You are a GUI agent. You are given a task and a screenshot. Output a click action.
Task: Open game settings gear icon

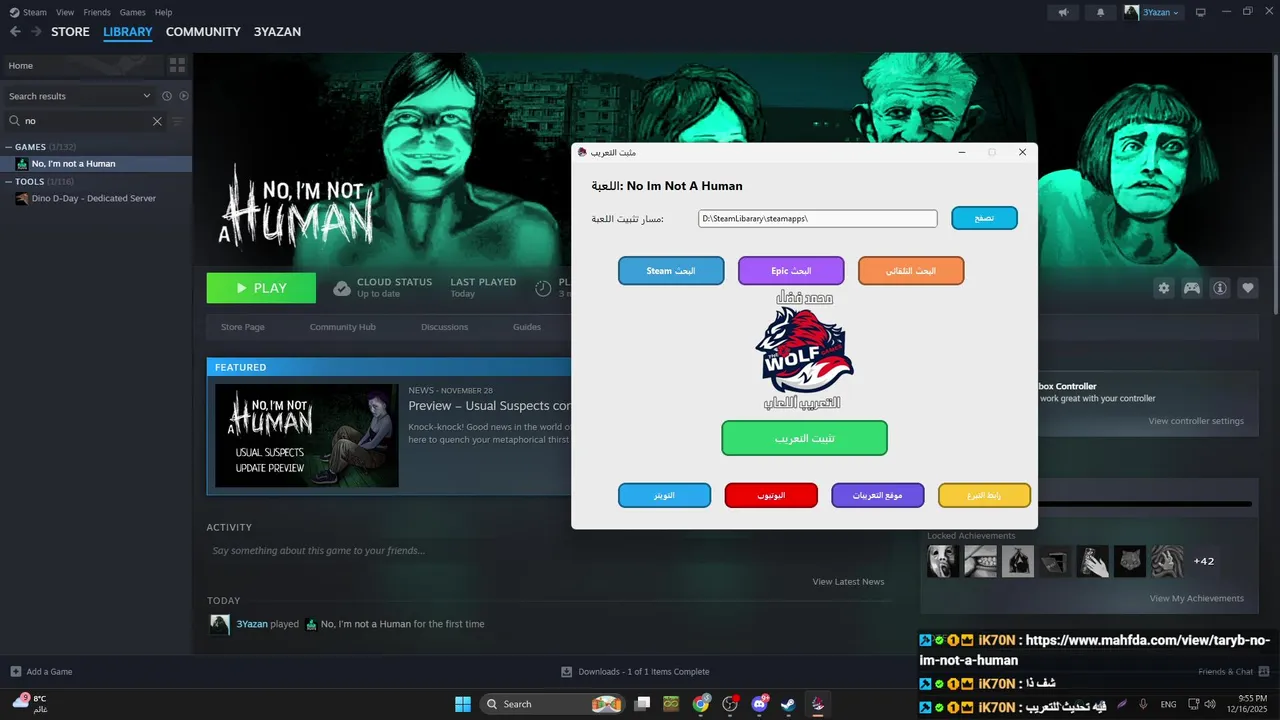coord(1164,288)
